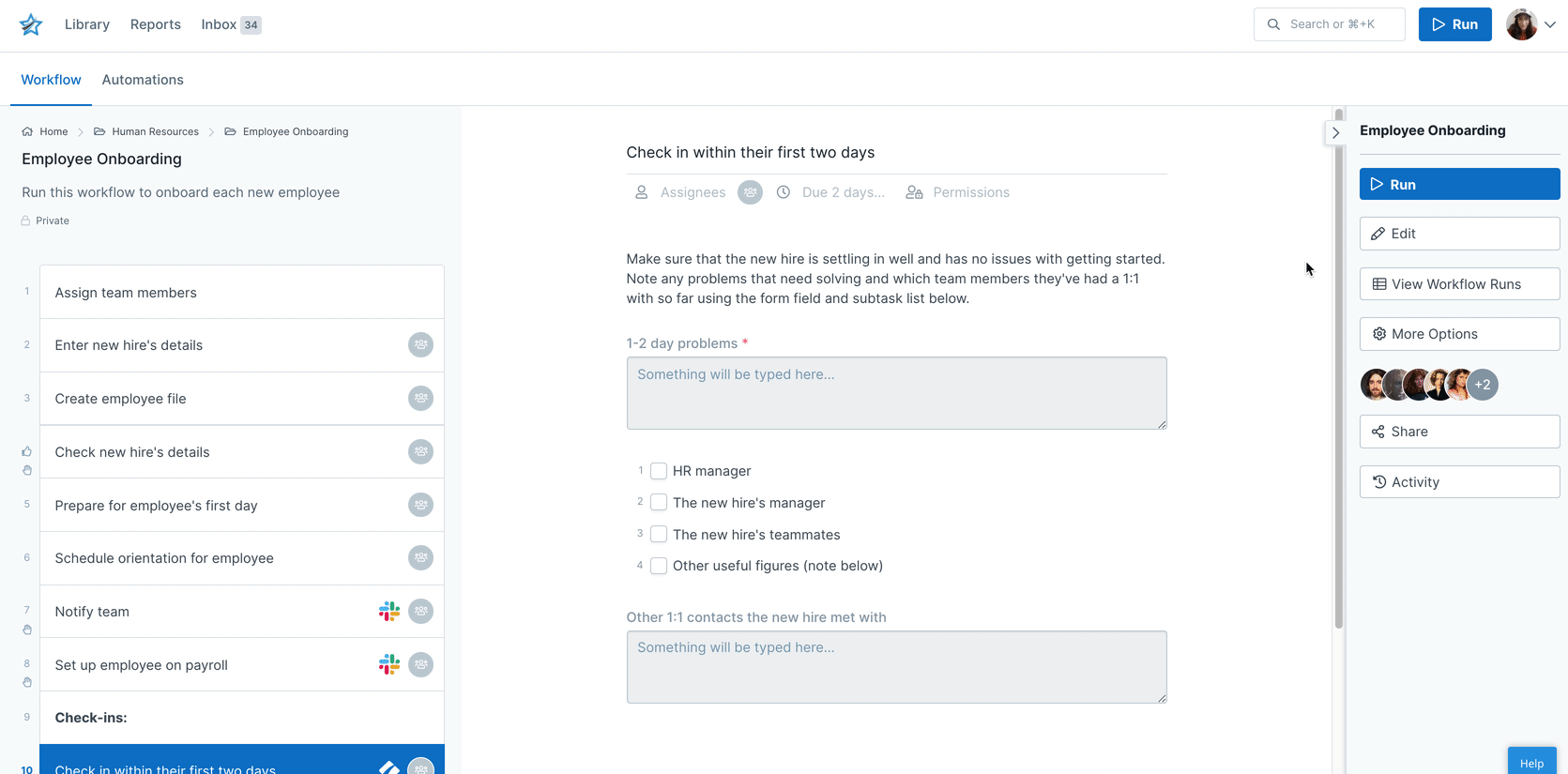Click the approval thumbs-up icon beside Check new hire's details

click(27, 451)
